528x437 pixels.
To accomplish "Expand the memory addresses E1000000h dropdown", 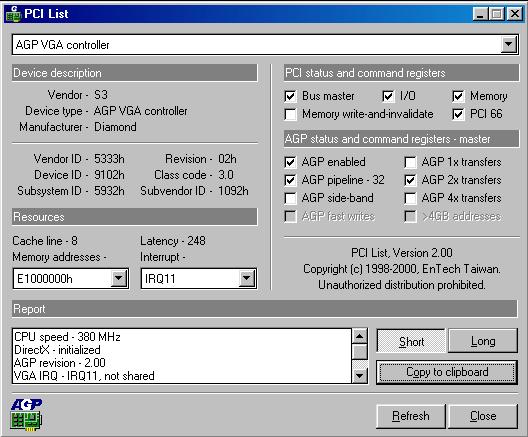I will (119, 278).
